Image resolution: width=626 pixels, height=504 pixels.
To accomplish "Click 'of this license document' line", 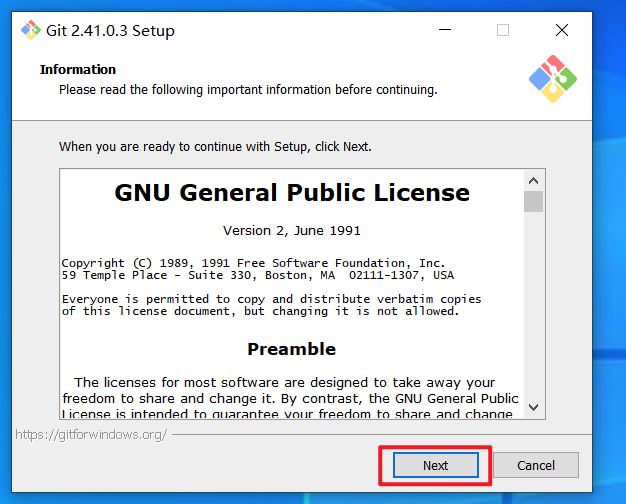I will (260, 311).
